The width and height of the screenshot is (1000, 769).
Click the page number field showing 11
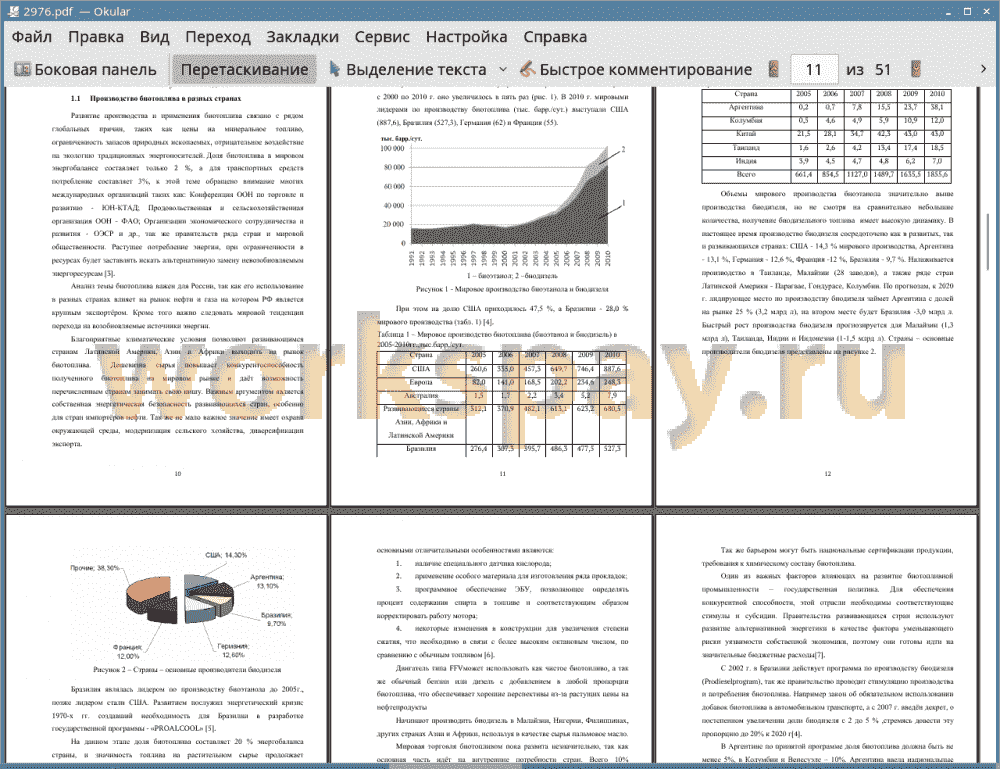coord(814,70)
